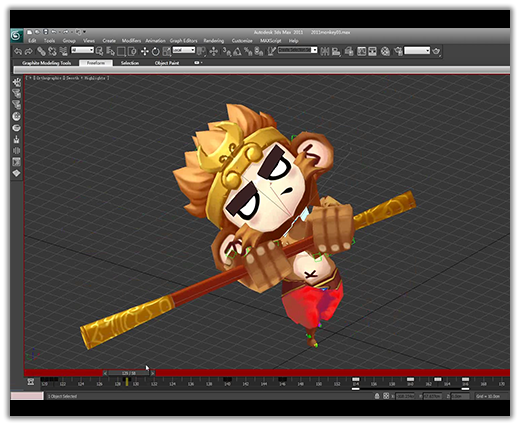The width and height of the screenshot is (520, 426).
Task: Open the Layer Manager icon
Action: click(x=349, y=51)
